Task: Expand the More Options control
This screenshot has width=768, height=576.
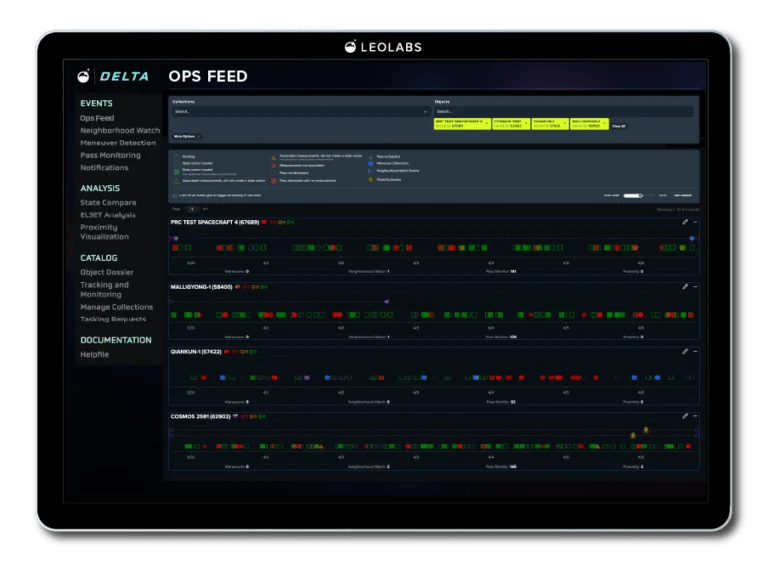Action: click(x=186, y=136)
